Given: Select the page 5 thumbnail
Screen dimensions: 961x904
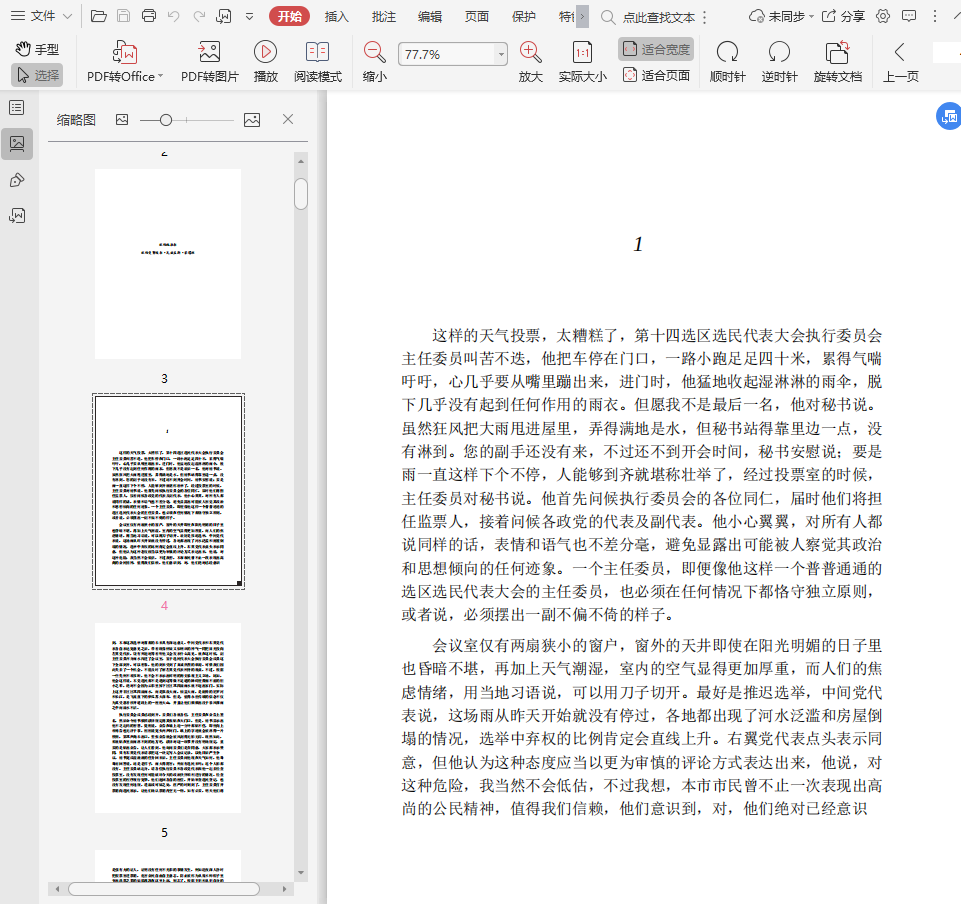Looking at the screenshot, I should [168, 718].
